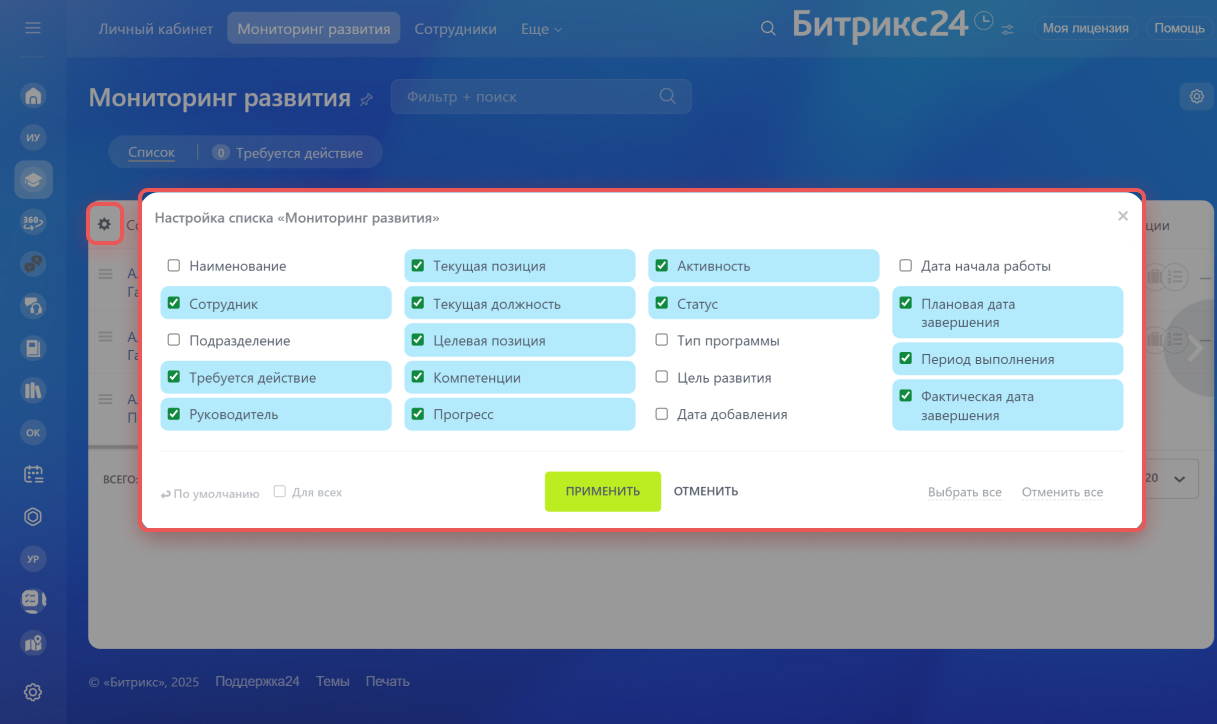Check the Тип программы checkbox
Screen dimensions: 1217x724
662,340
